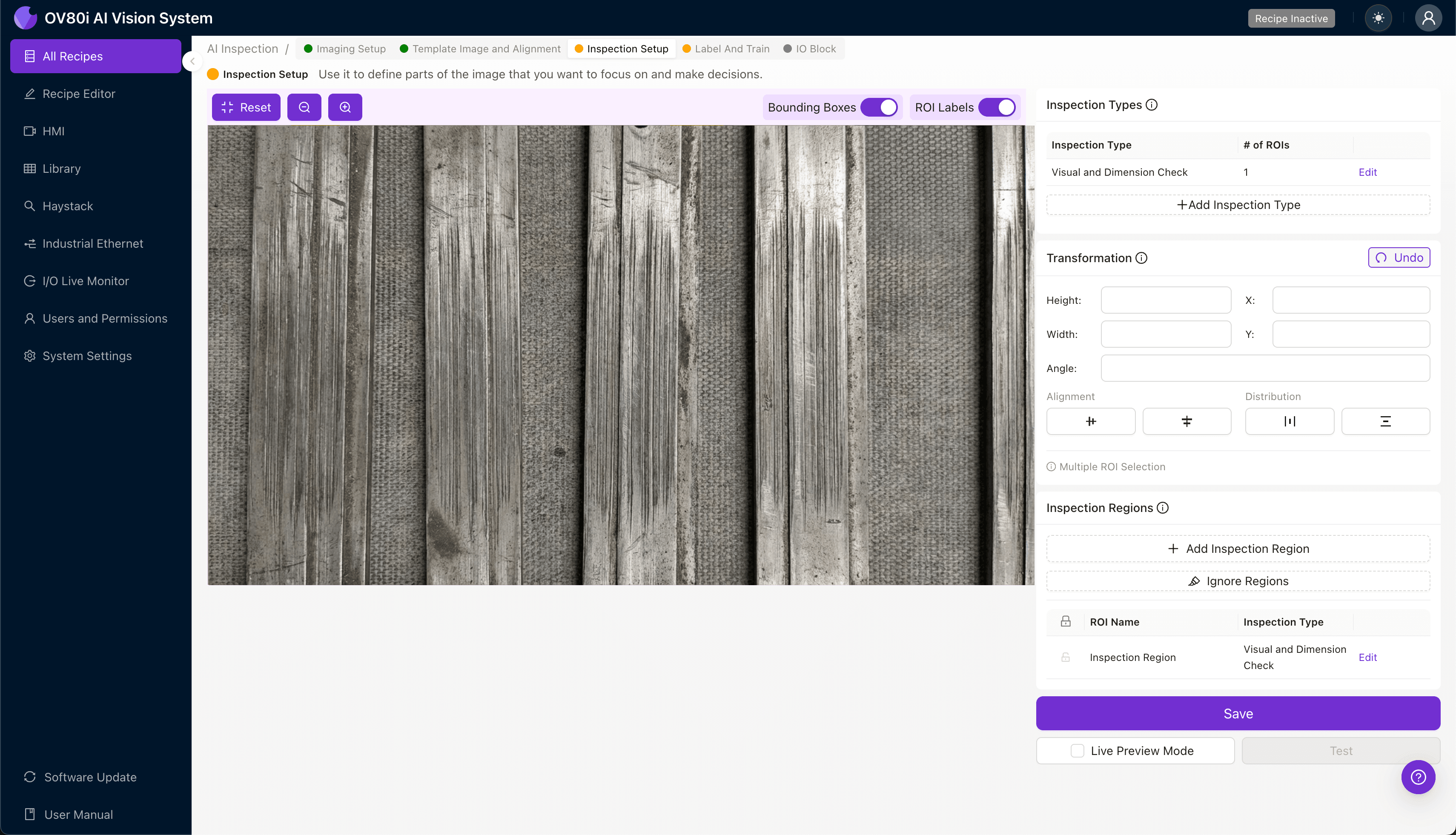Viewport: 1456px width, 835px height.
Task: Turn off the ROI Labels toggle
Action: pyautogui.click(x=997, y=107)
